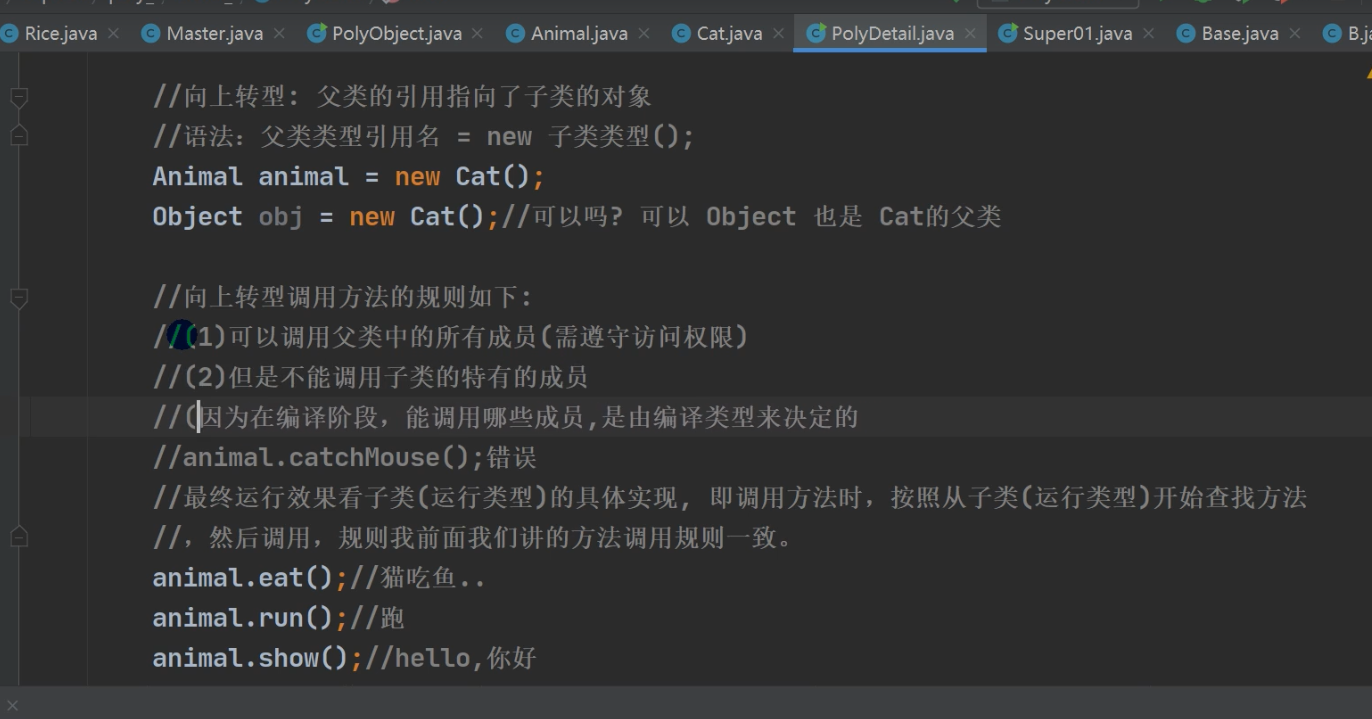The height and width of the screenshot is (719, 1372).
Task: Collapse fold marker beside "//向上转型调用方法的规则如下" line
Action: pos(18,297)
